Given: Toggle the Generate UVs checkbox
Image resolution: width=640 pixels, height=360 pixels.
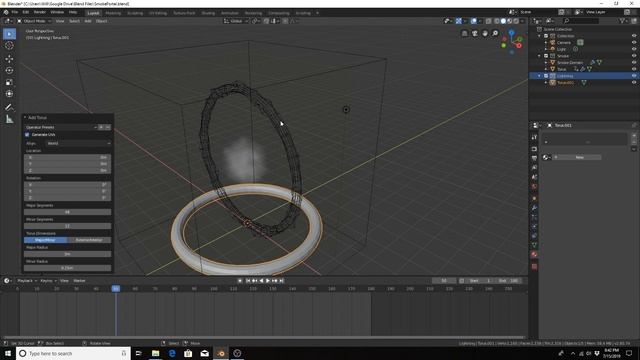Looking at the screenshot, I should click(x=27, y=135).
